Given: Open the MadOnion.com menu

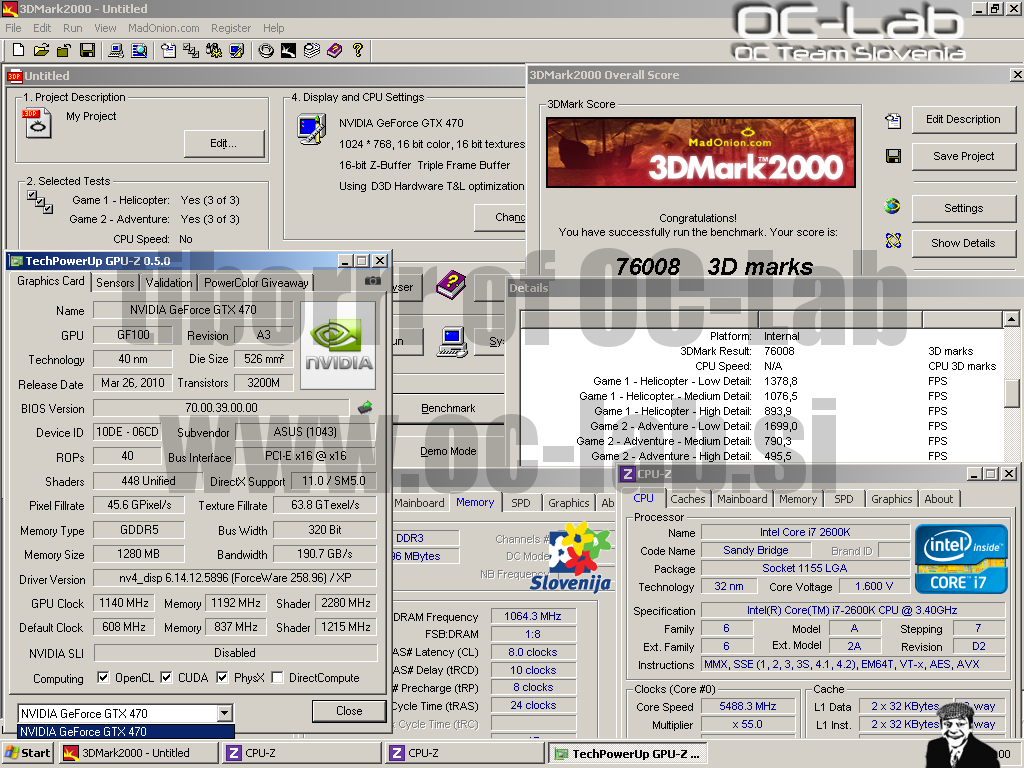Looking at the screenshot, I should (164, 28).
